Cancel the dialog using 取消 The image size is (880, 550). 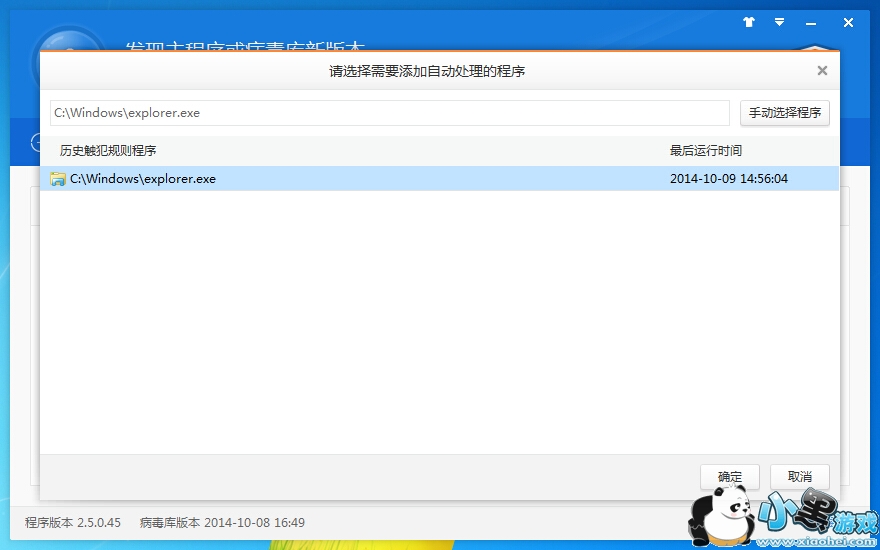tap(800, 476)
